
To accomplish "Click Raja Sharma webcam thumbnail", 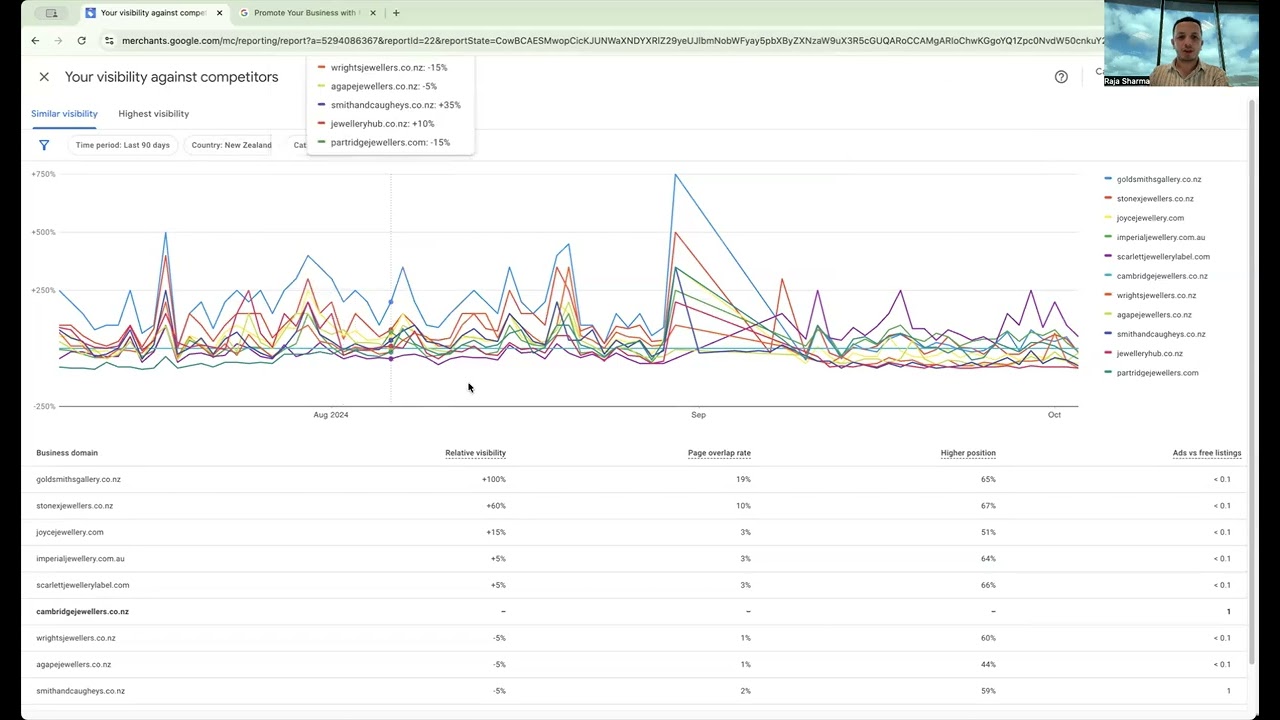I will click(x=1181, y=43).
